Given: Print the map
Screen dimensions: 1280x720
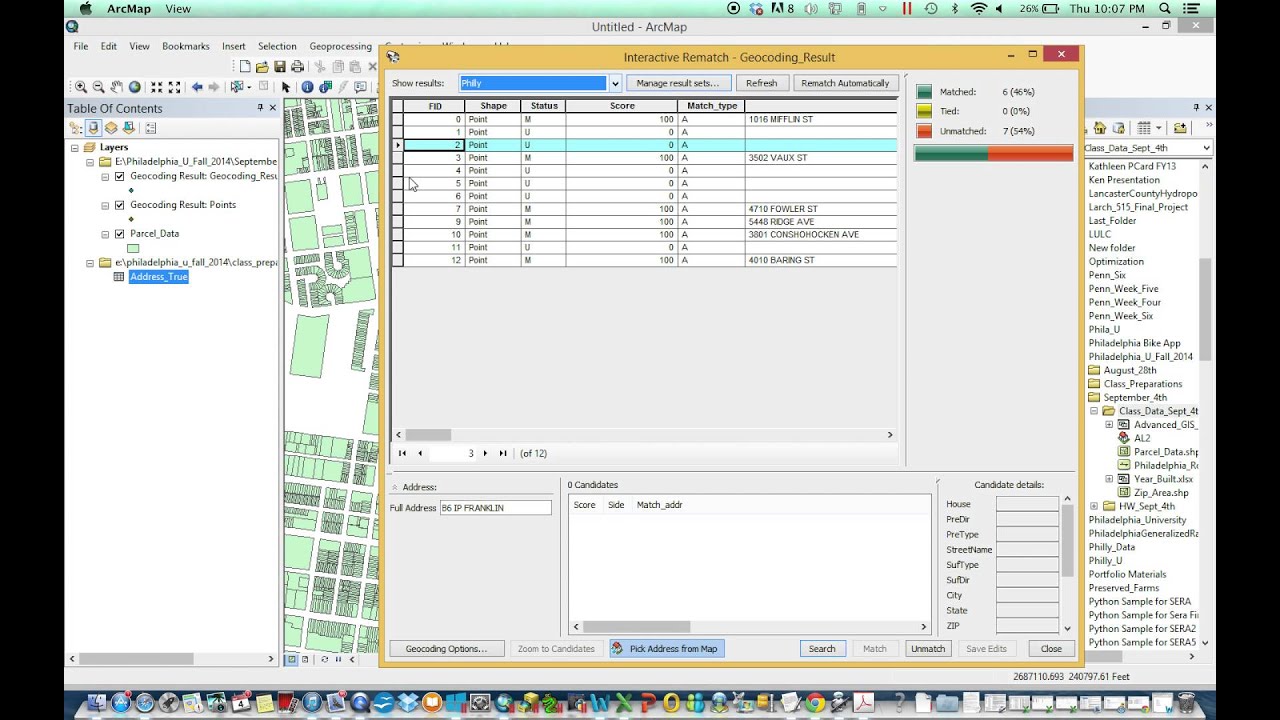Looking at the screenshot, I should [x=297, y=67].
